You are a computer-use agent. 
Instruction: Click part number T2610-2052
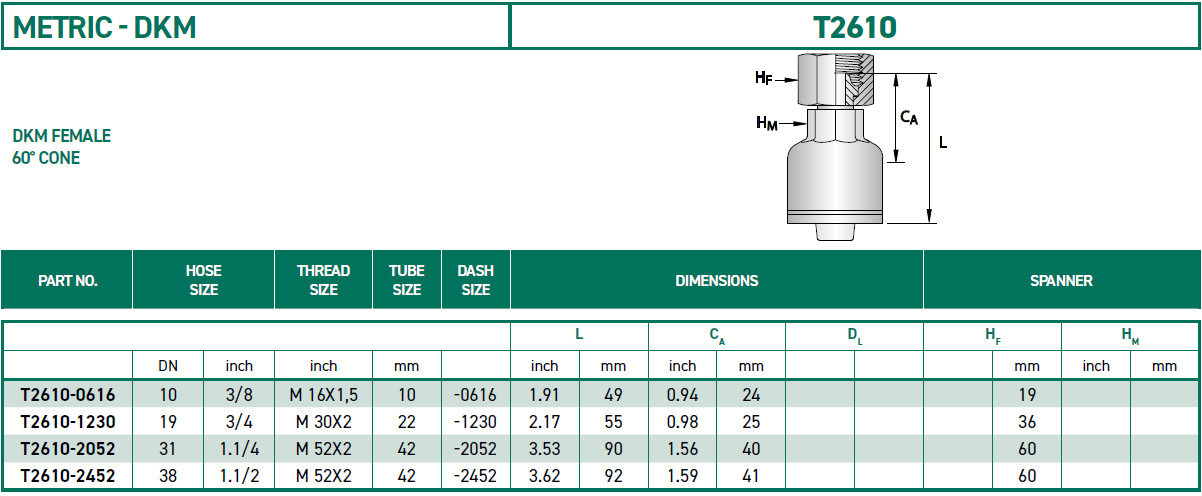(67, 449)
